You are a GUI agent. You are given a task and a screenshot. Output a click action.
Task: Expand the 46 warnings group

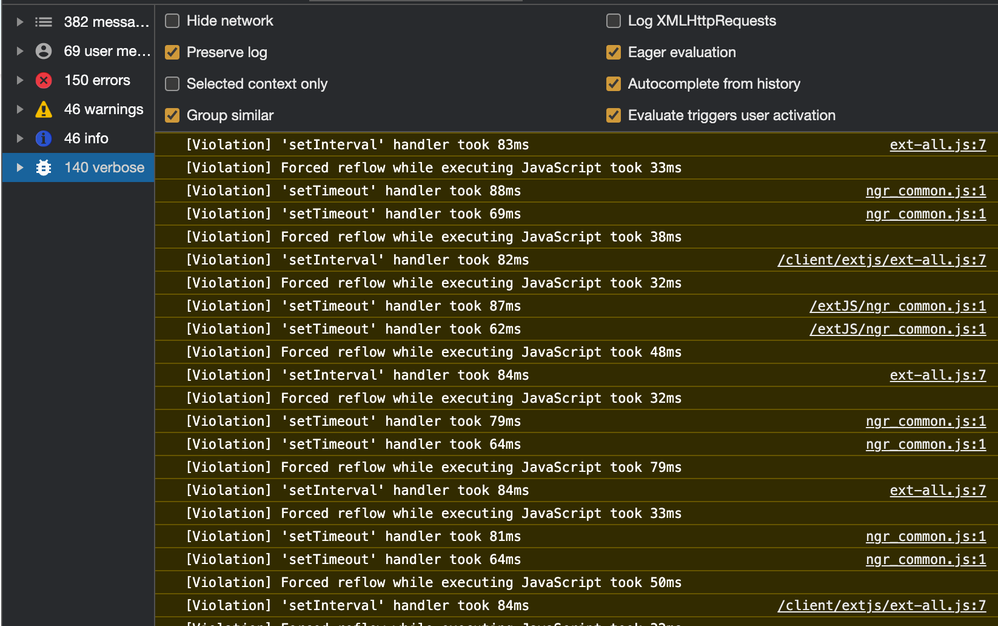pyautogui.click(x=20, y=109)
